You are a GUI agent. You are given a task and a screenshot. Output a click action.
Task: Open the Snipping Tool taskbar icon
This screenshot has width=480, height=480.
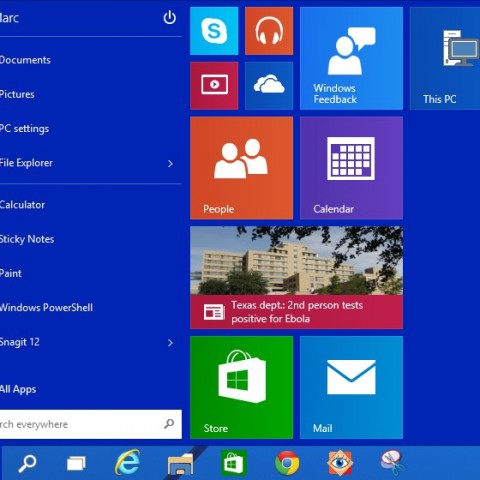point(393,463)
